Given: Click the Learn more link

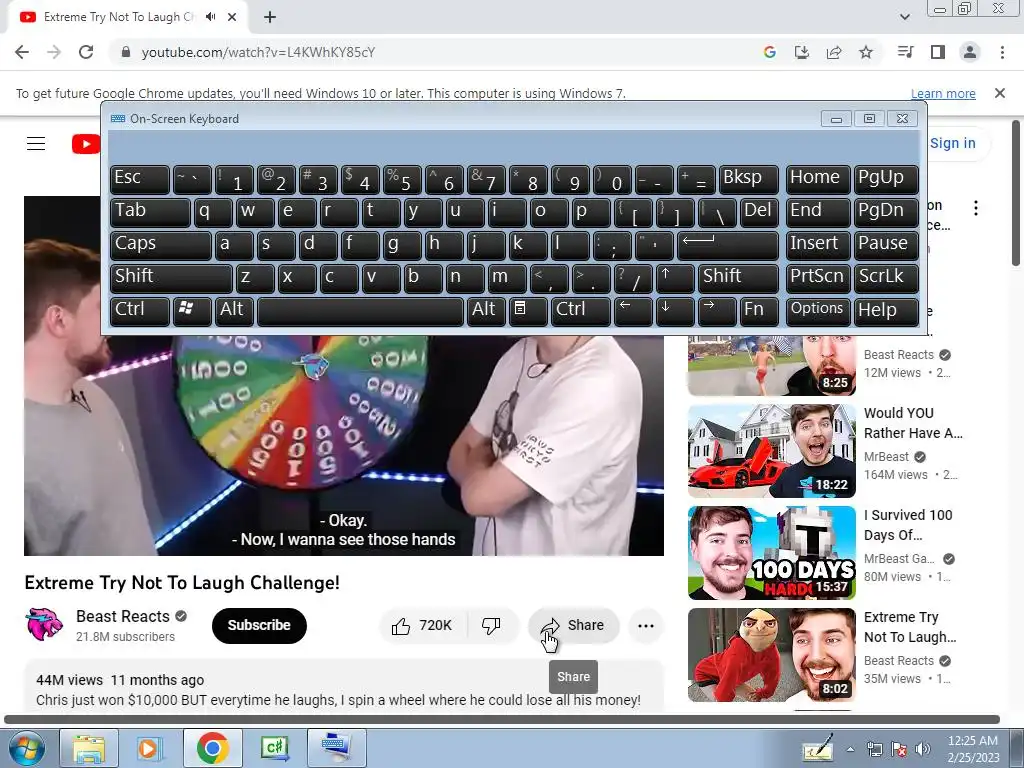Looking at the screenshot, I should [943, 93].
